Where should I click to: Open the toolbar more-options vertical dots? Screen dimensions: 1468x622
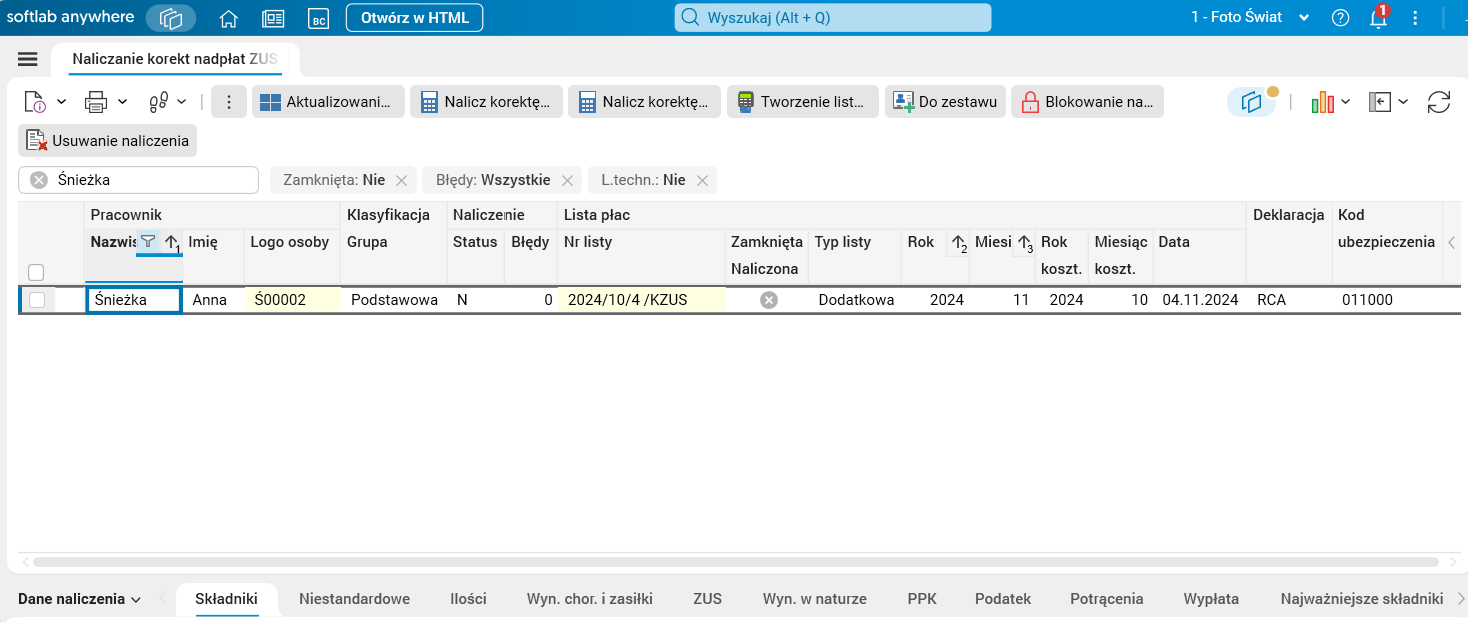point(229,101)
